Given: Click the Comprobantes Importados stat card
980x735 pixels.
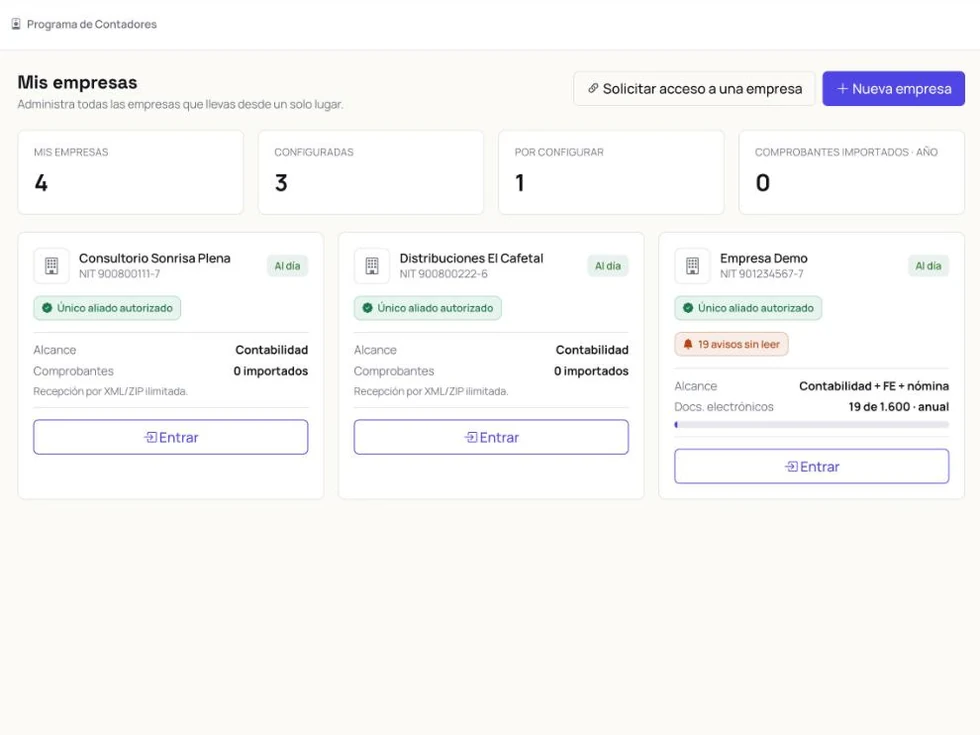Looking at the screenshot, I should click(852, 172).
